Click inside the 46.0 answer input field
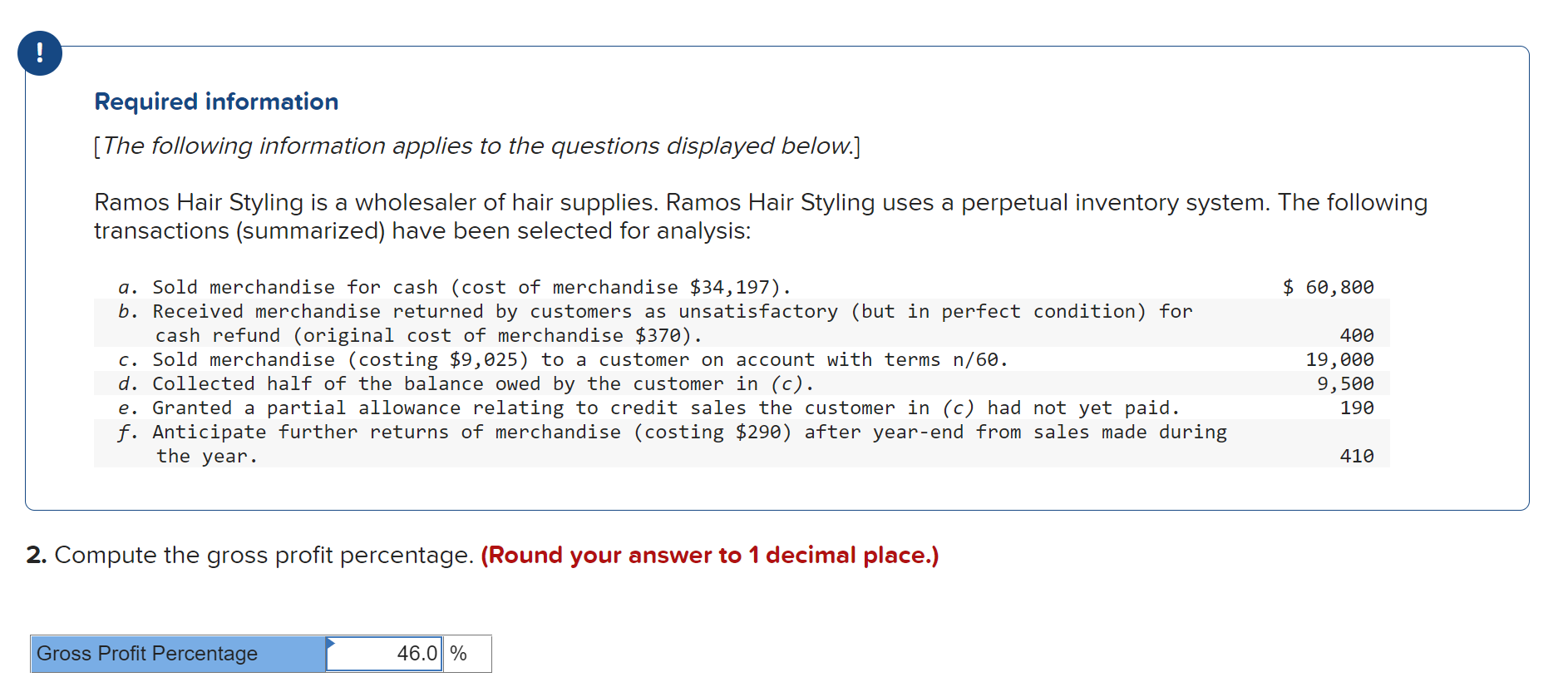The width and height of the screenshot is (1568, 697). point(384,655)
